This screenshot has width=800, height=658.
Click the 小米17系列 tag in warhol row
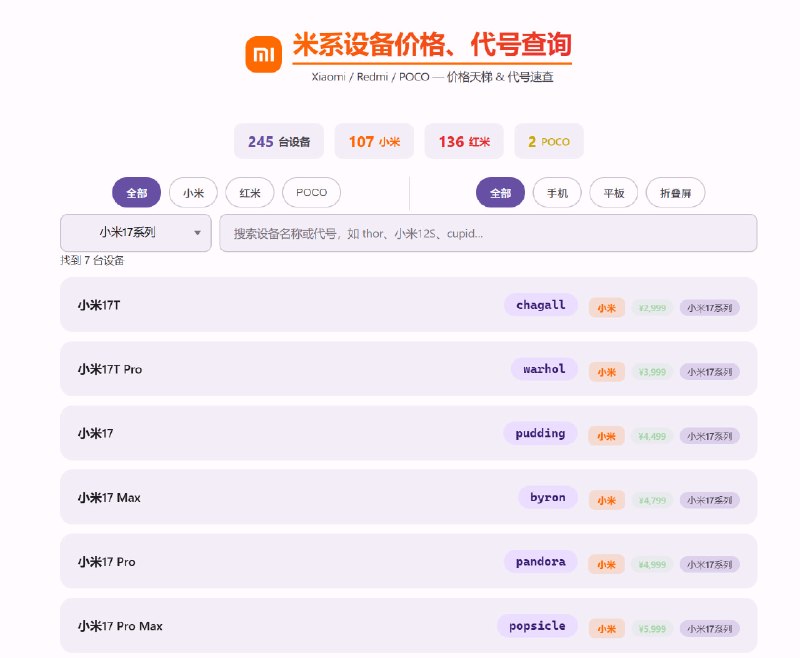(710, 372)
